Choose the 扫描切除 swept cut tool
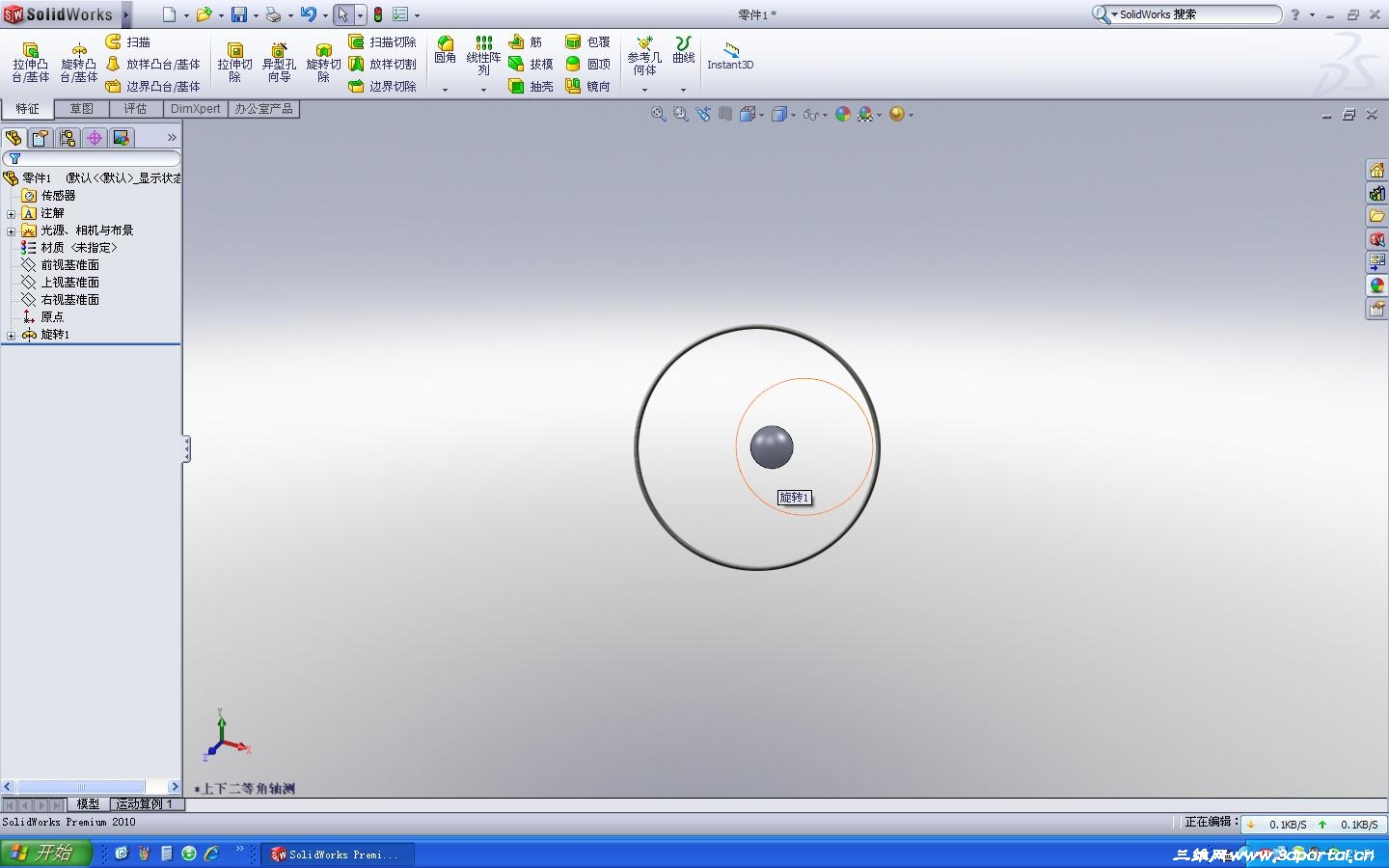The image size is (1389, 868). click(x=382, y=41)
